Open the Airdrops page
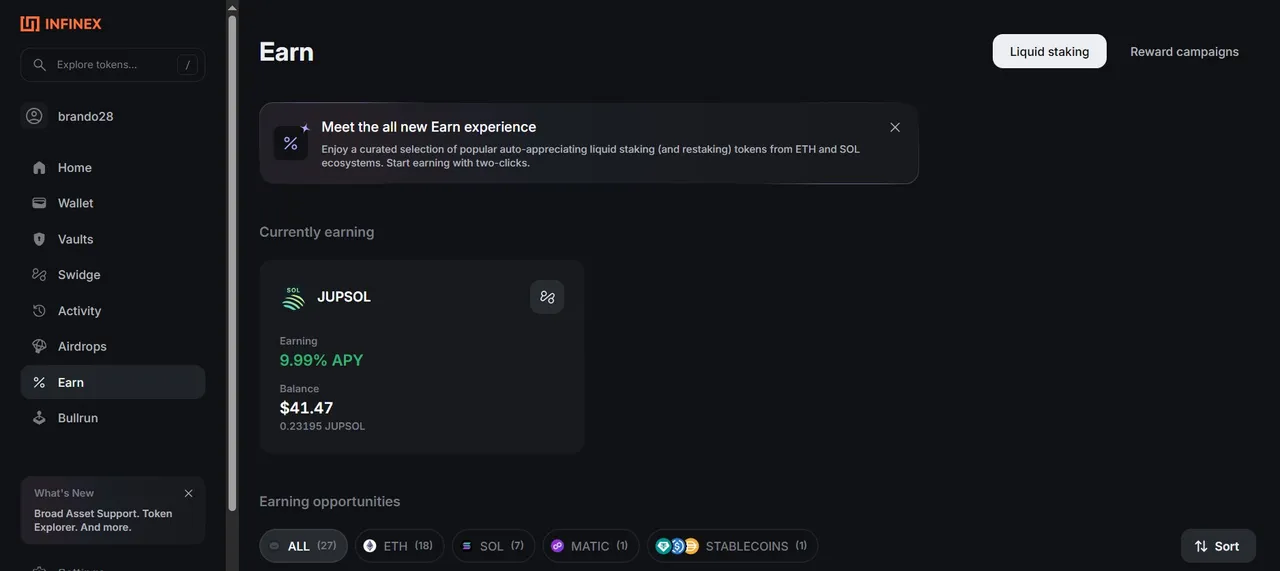Screen dimensions: 1280x571 tap(113, 346)
